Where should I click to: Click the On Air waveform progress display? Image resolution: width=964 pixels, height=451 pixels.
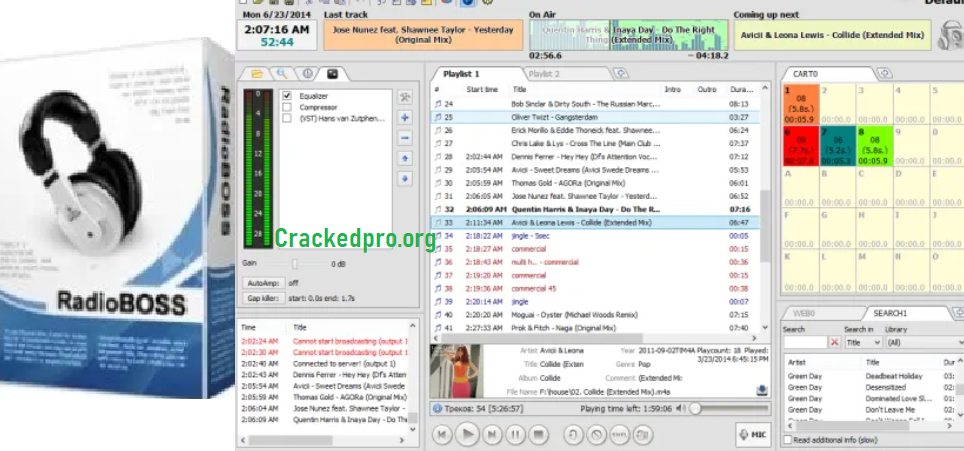(629, 34)
